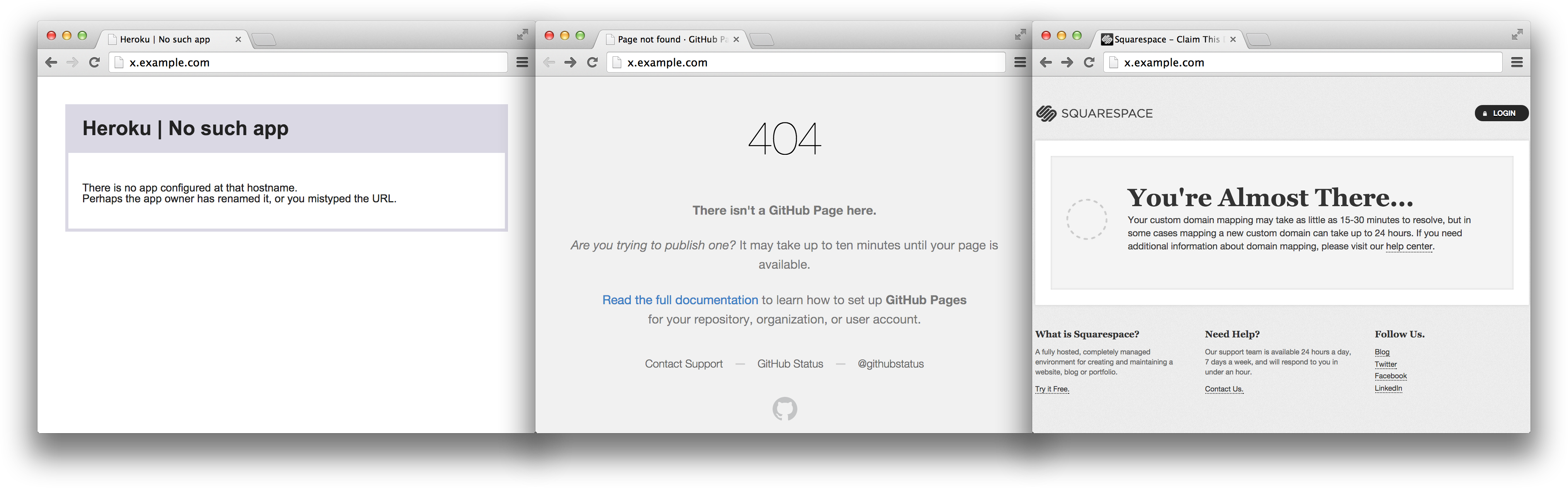
Task: Open the @githubstatus link
Action: pos(890,364)
